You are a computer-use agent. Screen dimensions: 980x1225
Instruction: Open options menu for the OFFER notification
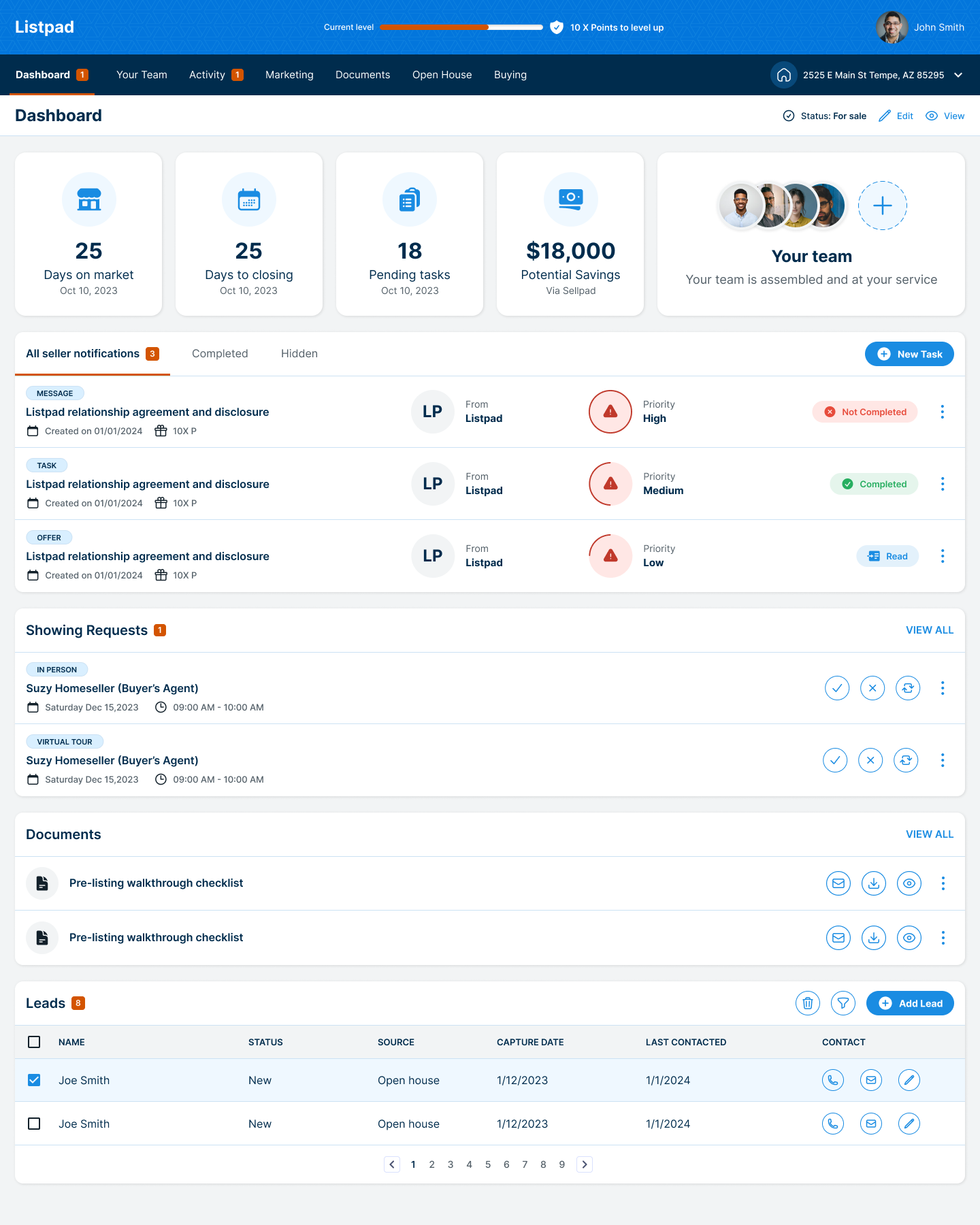tap(943, 556)
